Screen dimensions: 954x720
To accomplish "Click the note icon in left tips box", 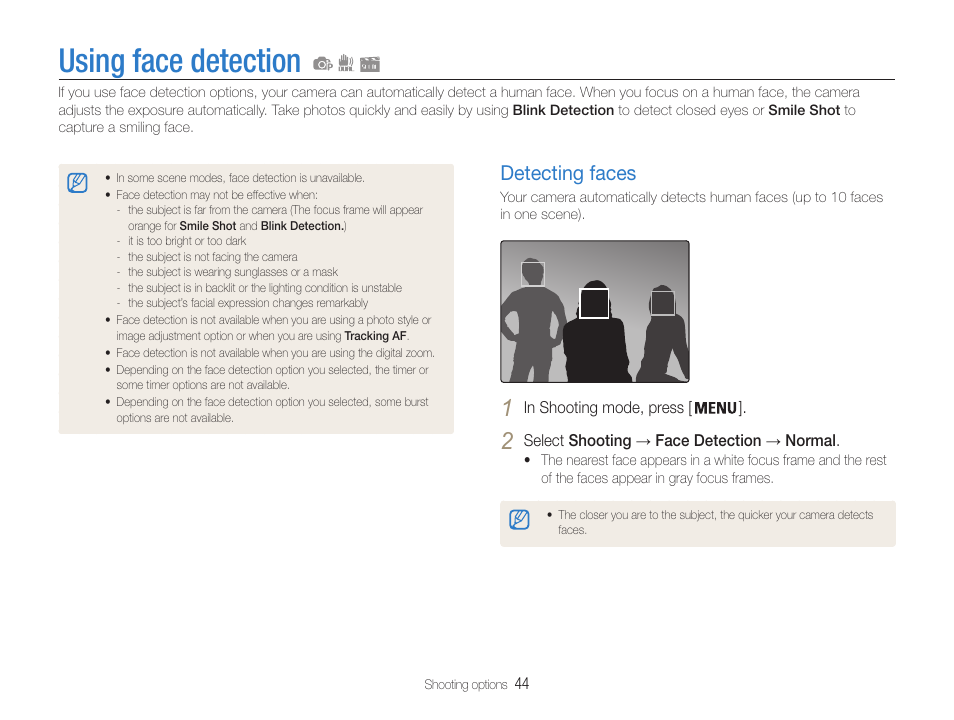I will (77, 183).
